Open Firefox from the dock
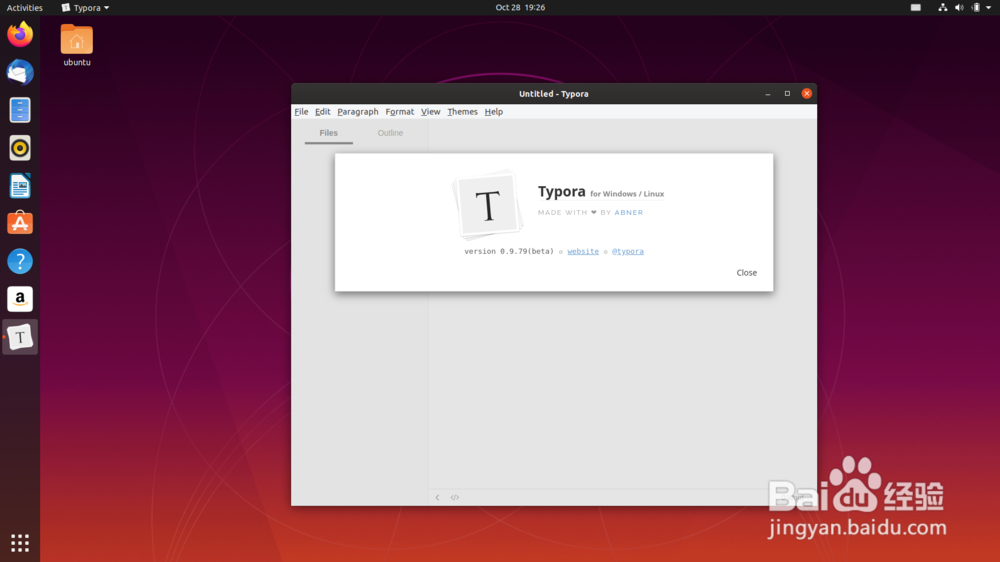1000x562 pixels. (x=20, y=34)
